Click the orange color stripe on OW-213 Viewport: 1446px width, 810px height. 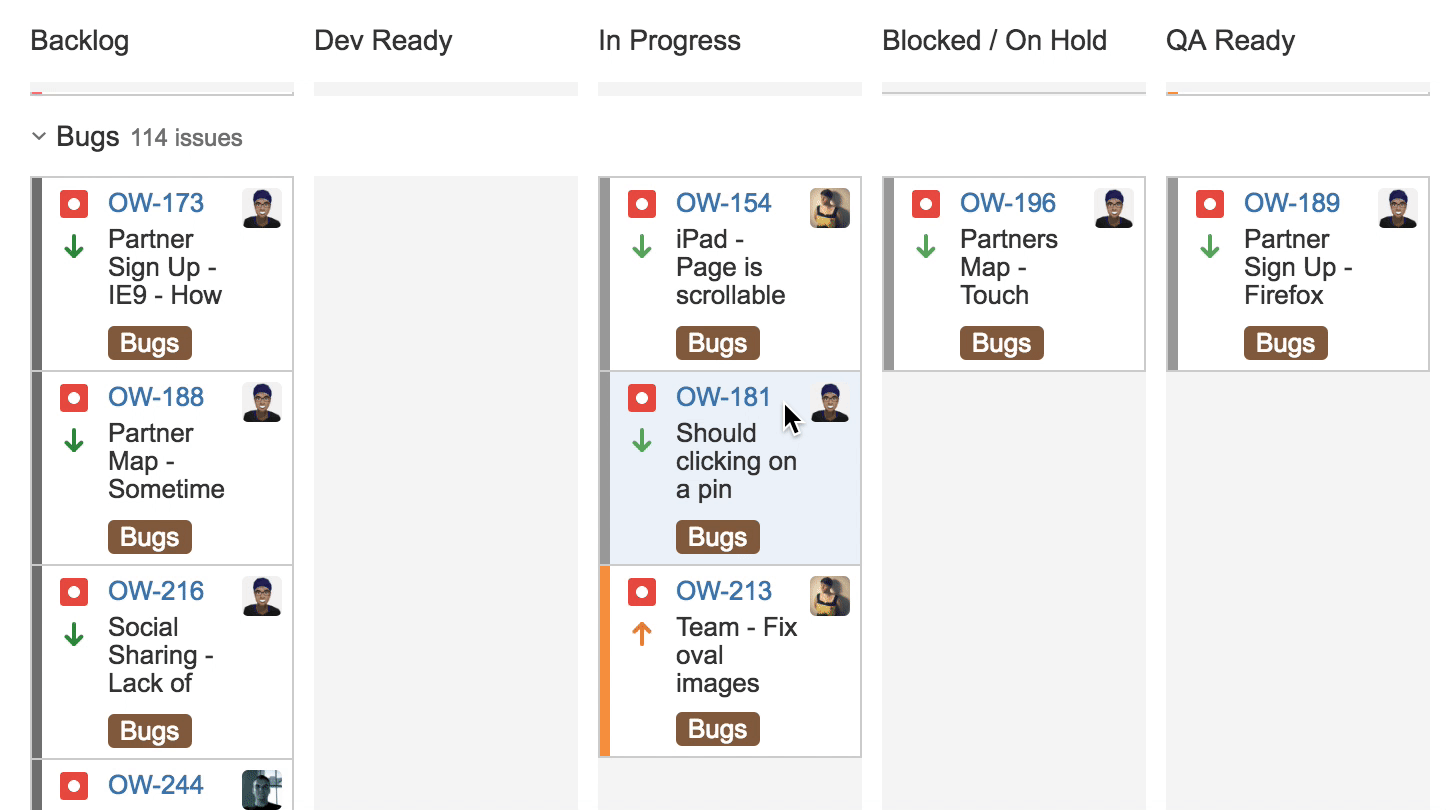click(604, 662)
